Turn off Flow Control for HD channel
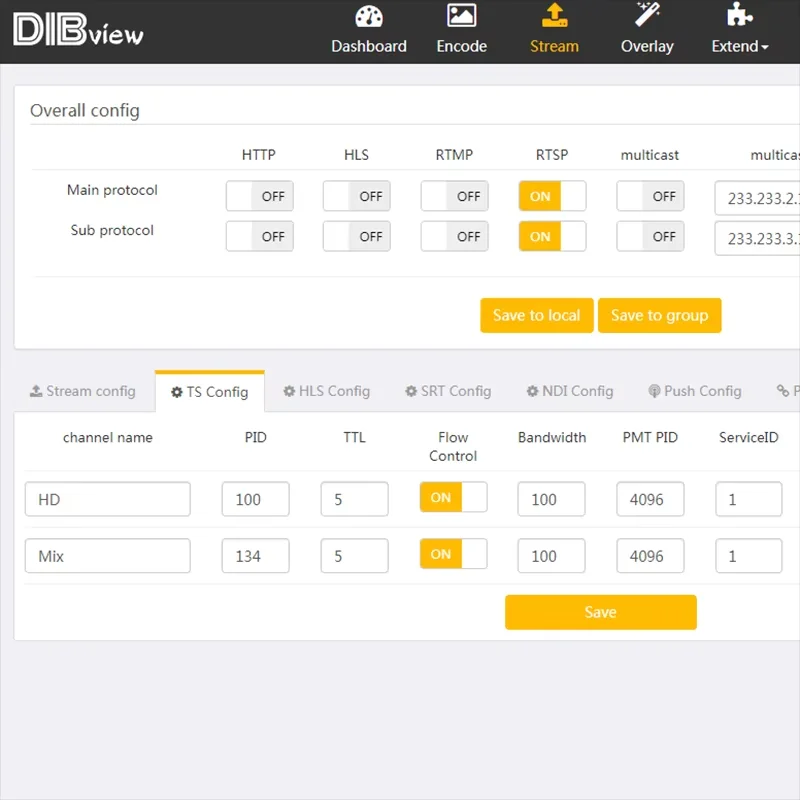The width and height of the screenshot is (800, 800). (454, 497)
